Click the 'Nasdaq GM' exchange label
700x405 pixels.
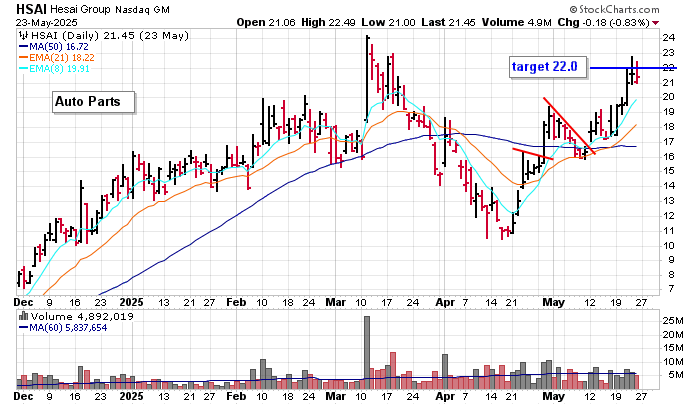coord(142,10)
